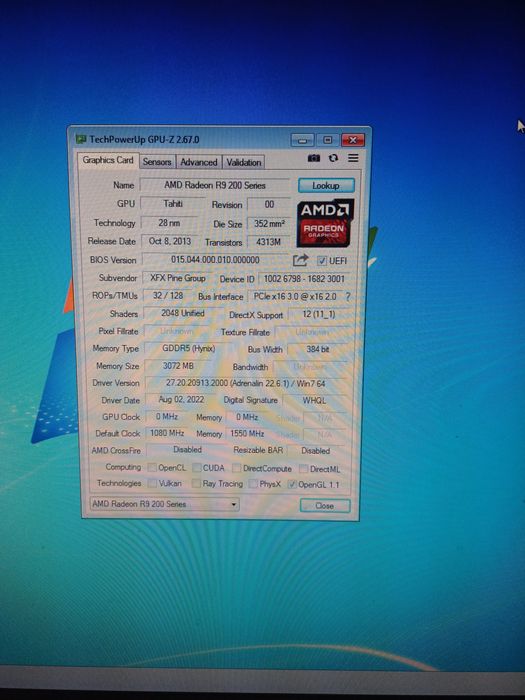Switch to the Advanced tab
This screenshot has width=525, height=700.
point(199,162)
